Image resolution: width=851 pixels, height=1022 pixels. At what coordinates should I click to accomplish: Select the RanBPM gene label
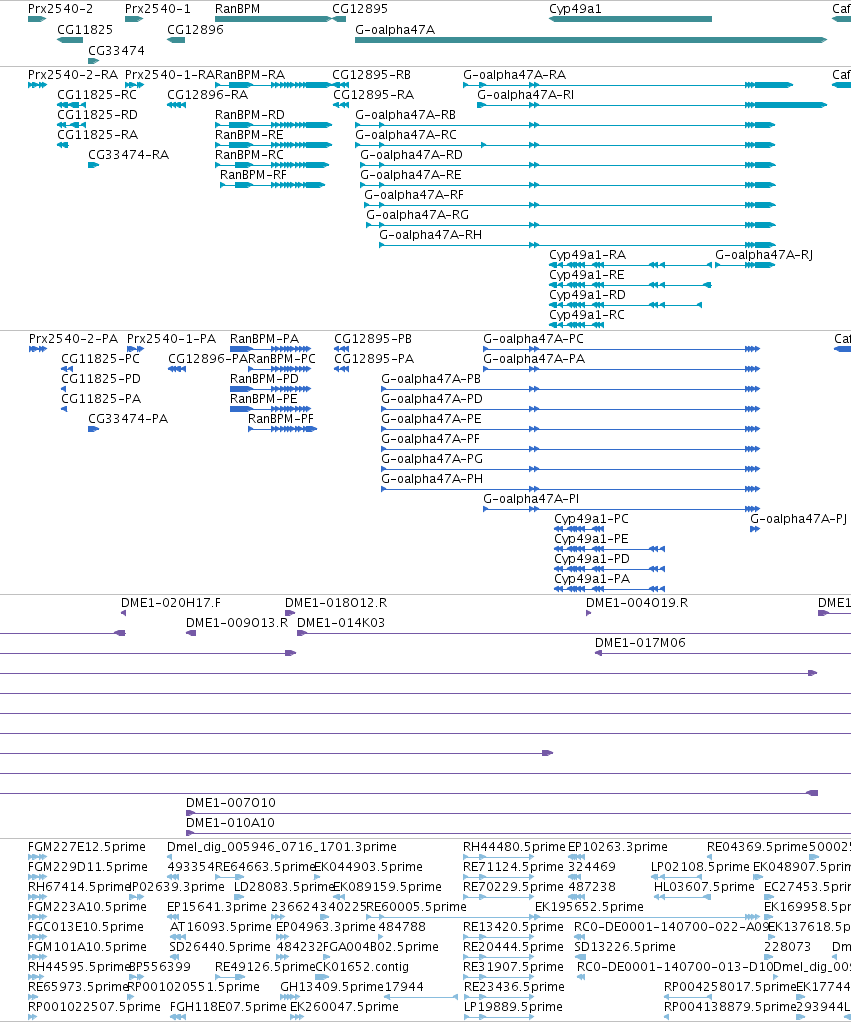pyautogui.click(x=237, y=9)
